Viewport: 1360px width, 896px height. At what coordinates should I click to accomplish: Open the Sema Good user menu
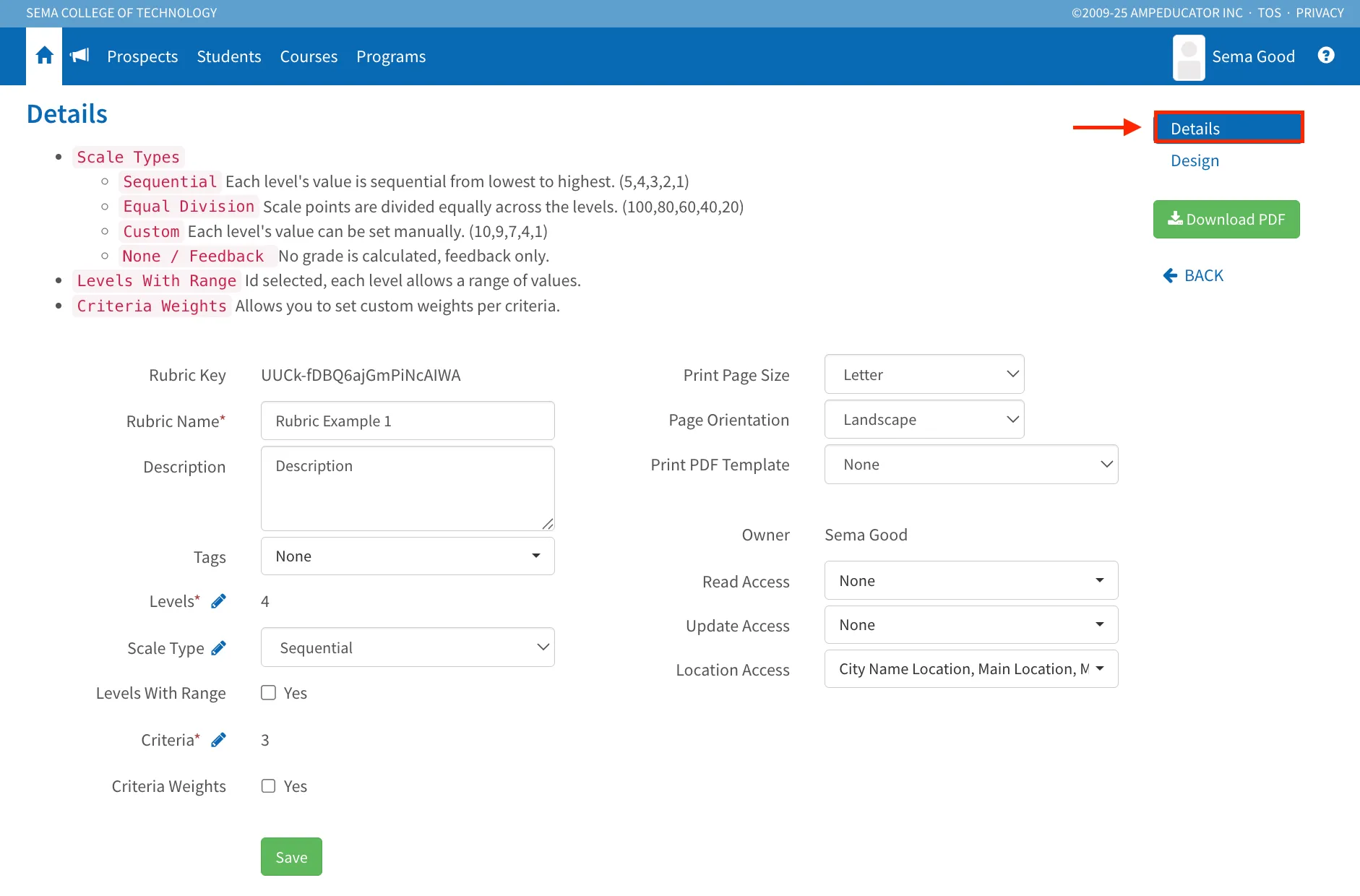[x=1253, y=56]
